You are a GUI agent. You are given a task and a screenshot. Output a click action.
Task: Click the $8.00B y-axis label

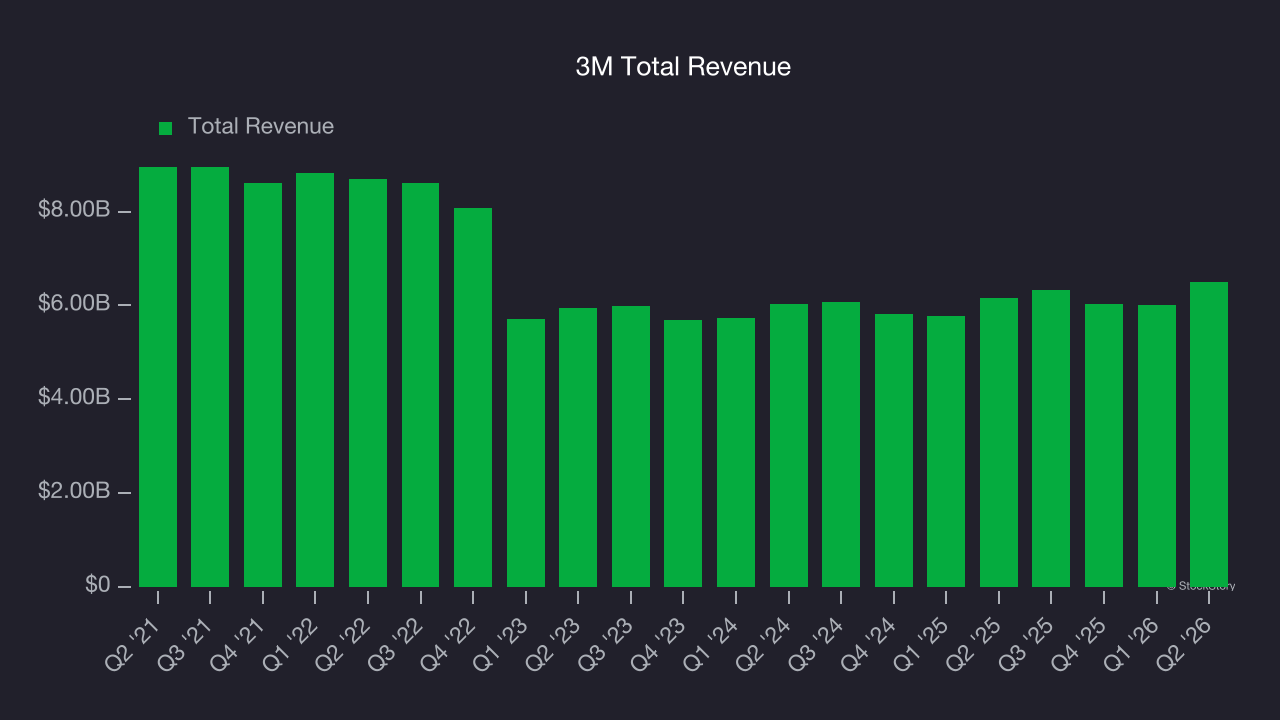73,210
